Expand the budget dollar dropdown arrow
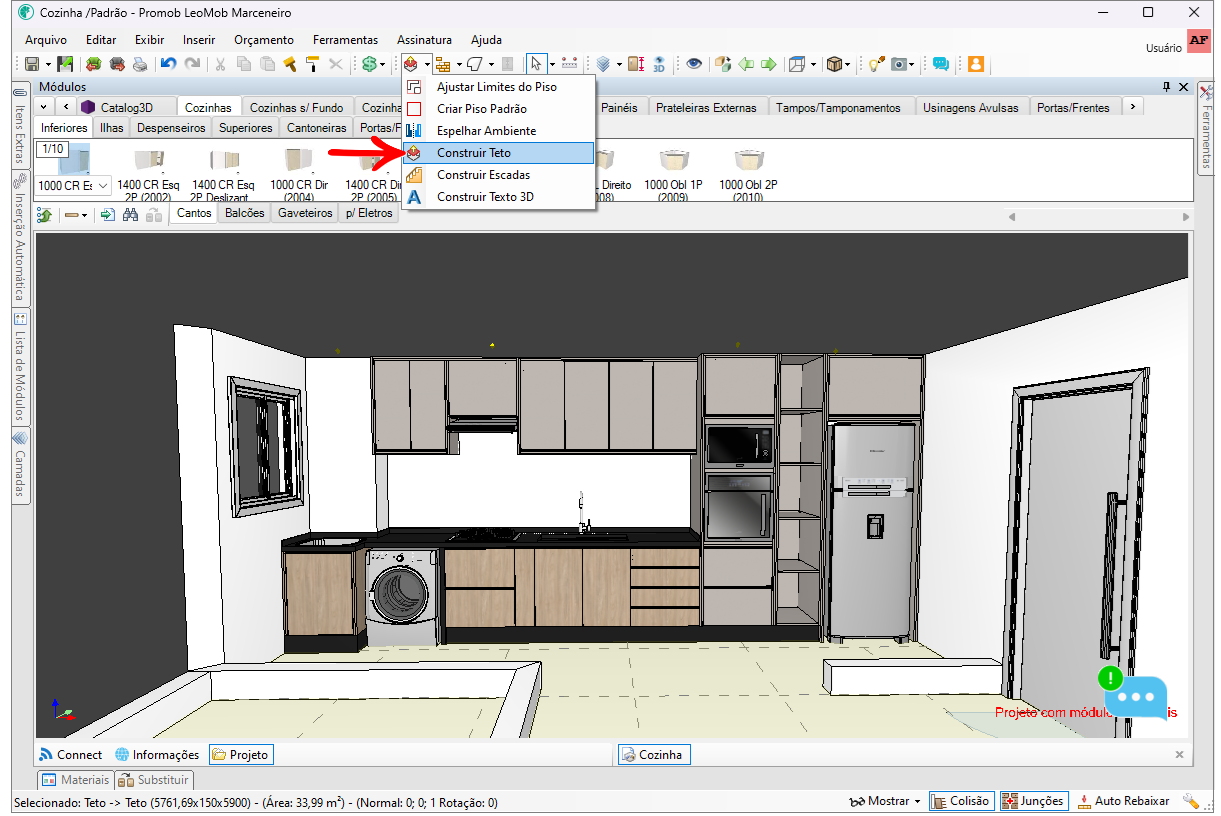Screen dimensions: 1221x816 (383, 64)
